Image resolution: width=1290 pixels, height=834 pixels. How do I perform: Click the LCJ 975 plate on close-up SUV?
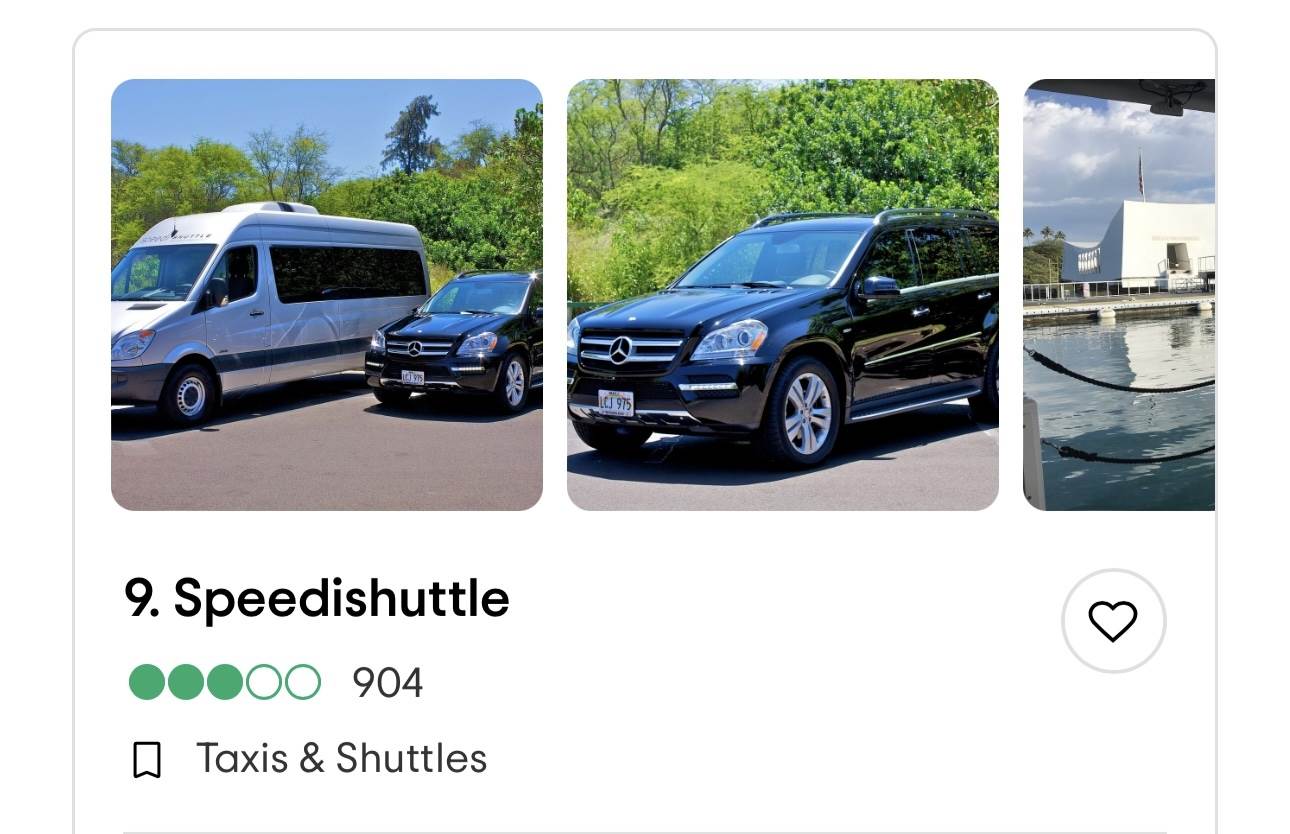616,403
